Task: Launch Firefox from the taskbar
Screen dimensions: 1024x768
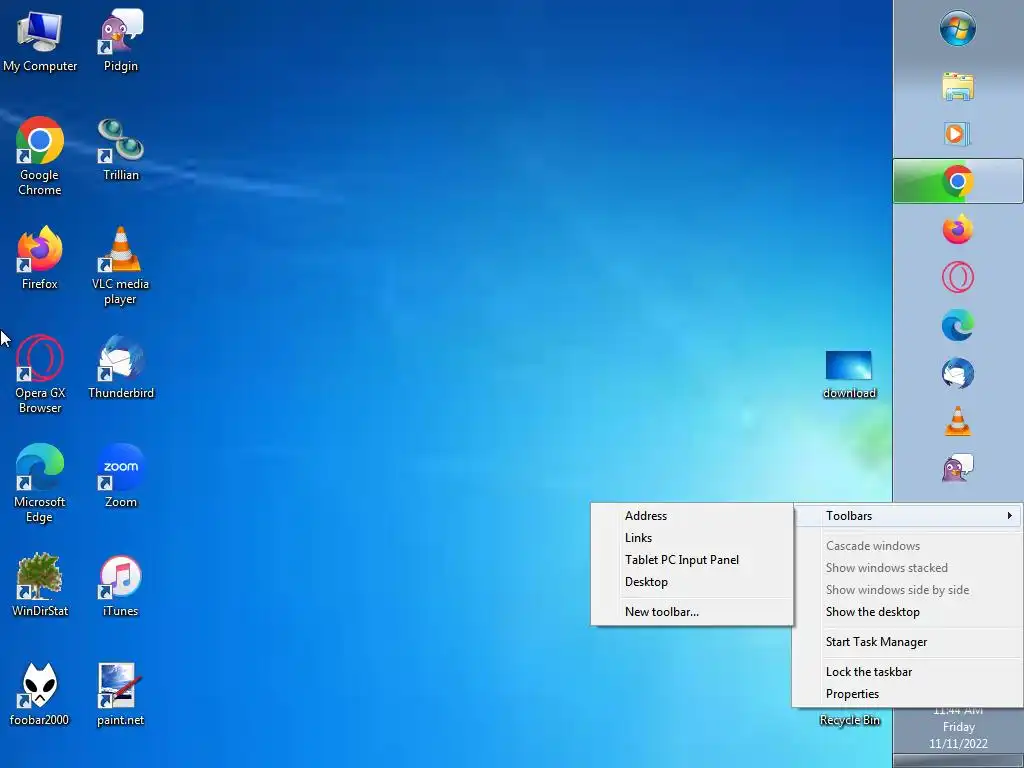Action: (958, 229)
